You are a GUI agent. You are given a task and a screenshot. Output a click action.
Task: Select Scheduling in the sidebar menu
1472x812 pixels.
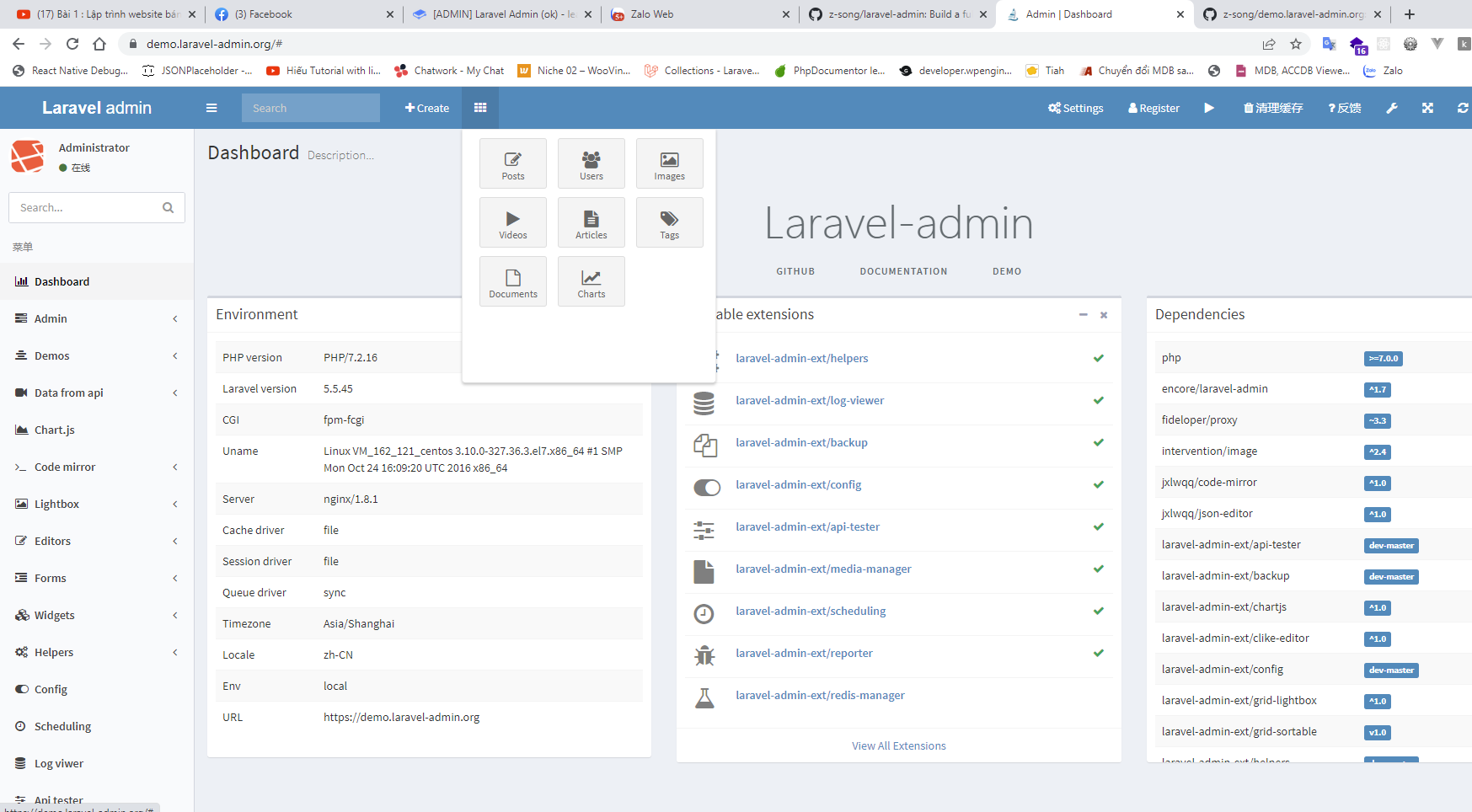pos(62,726)
